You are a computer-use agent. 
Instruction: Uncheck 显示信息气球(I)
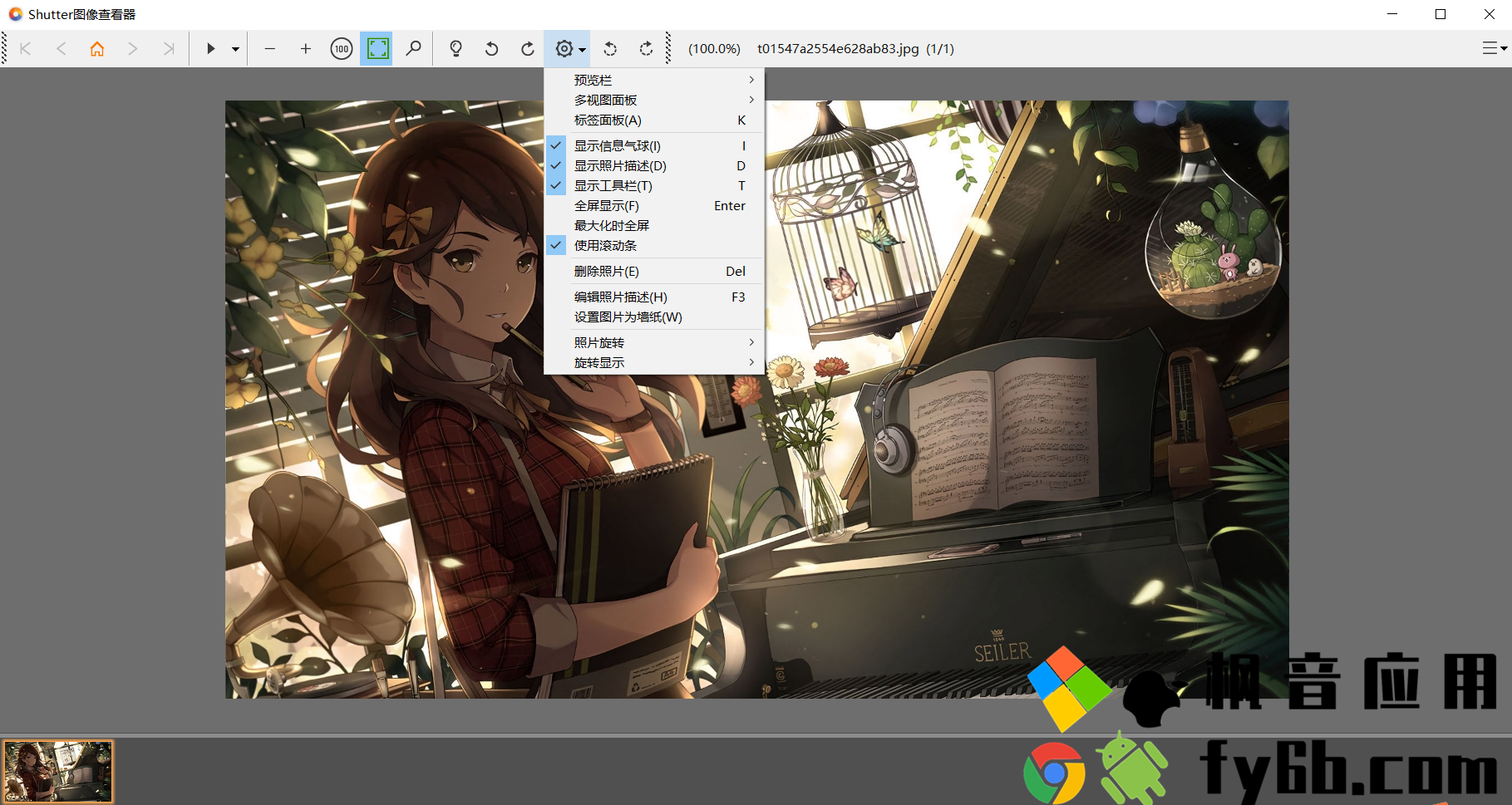[x=654, y=145]
